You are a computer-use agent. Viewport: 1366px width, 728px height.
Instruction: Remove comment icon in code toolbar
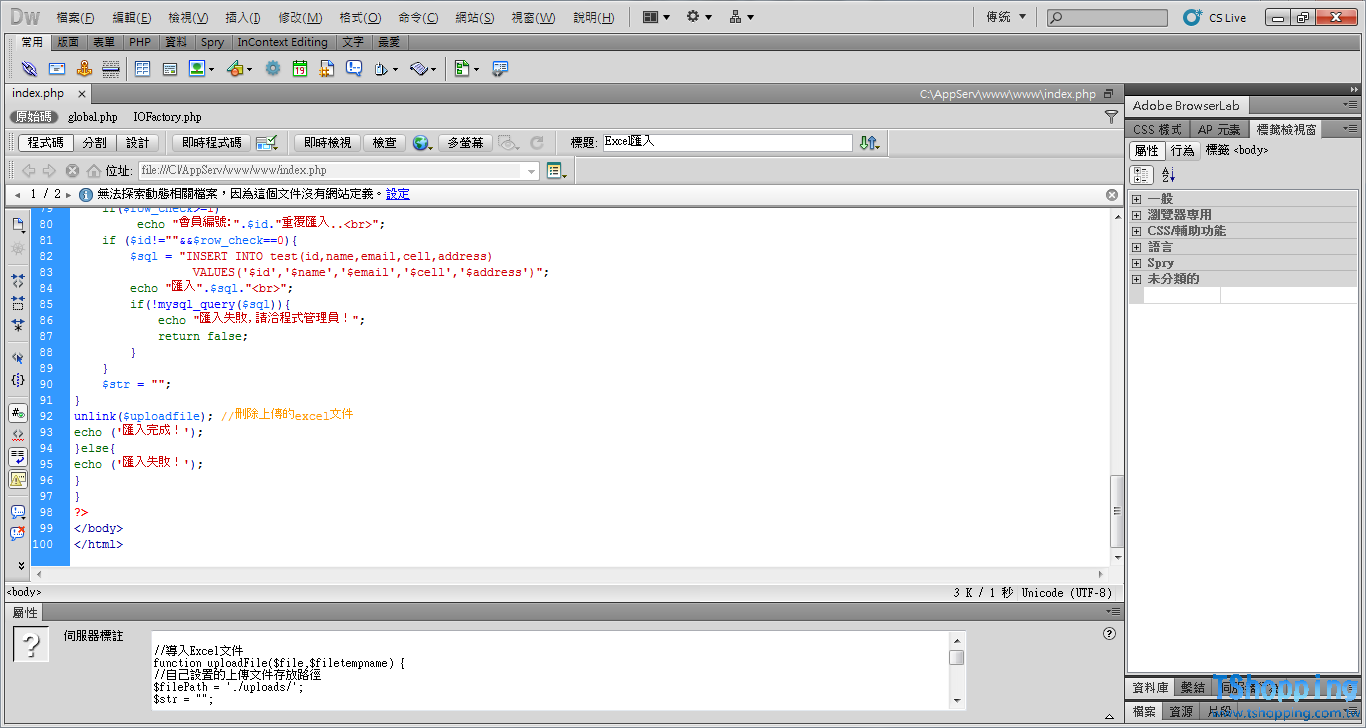coord(18,534)
